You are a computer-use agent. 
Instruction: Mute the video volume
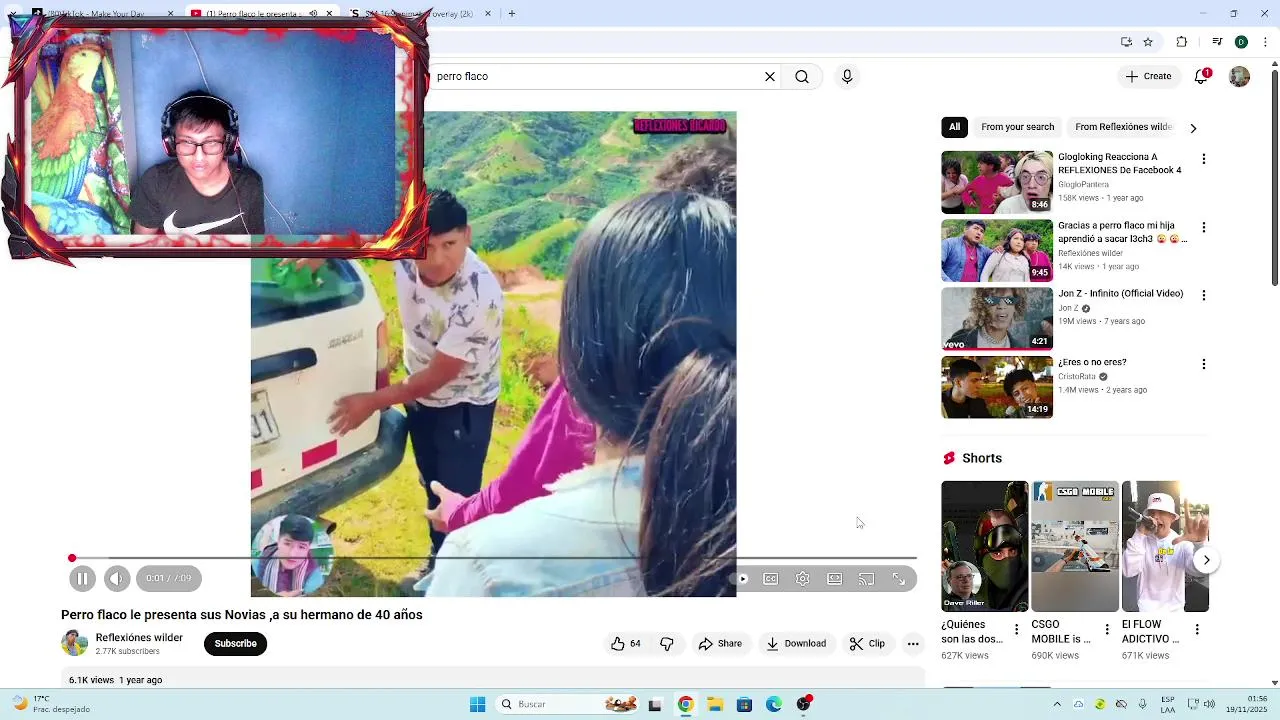pos(116,578)
